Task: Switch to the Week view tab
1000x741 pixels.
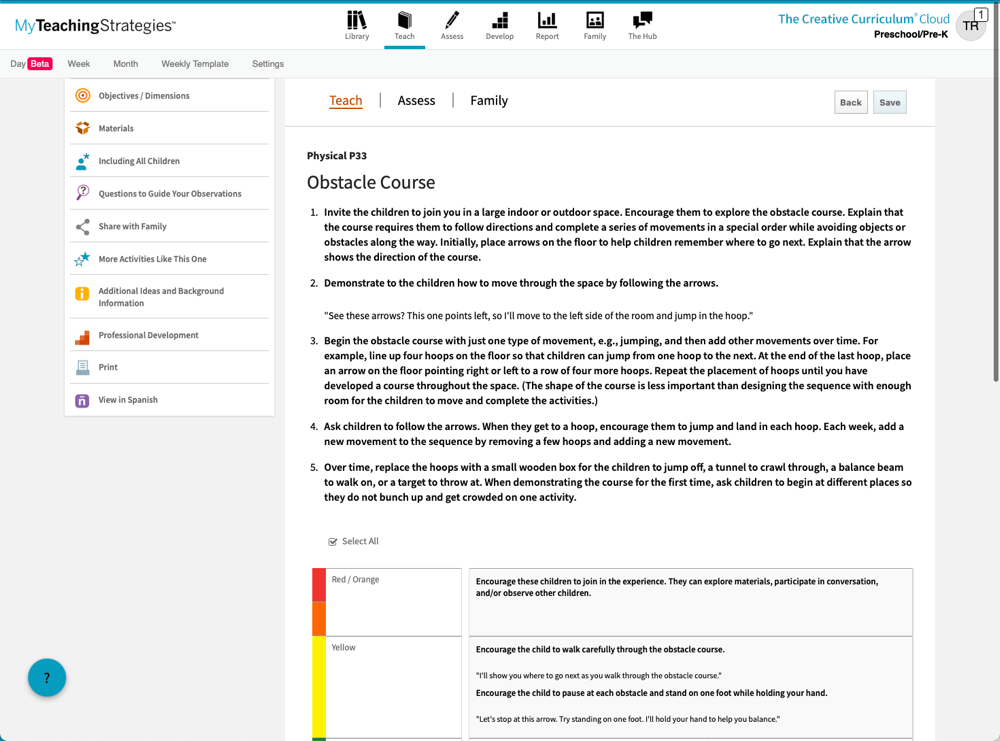Action: pyautogui.click(x=79, y=64)
